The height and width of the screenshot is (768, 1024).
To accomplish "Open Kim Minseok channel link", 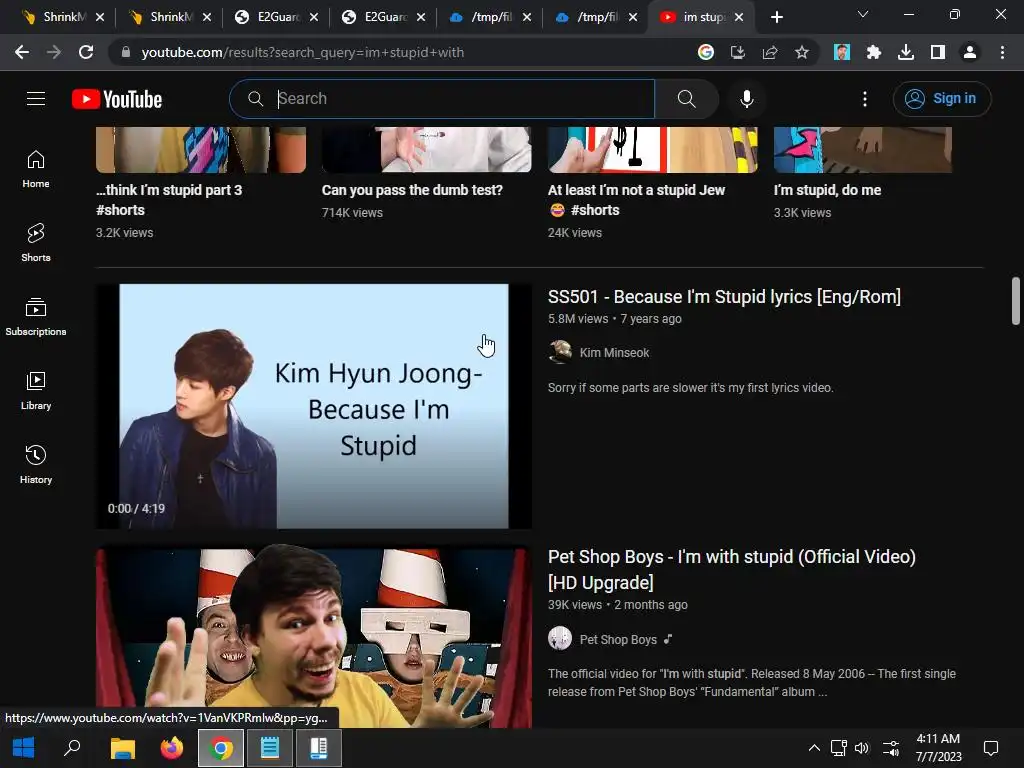I will click(x=614, y=353).
